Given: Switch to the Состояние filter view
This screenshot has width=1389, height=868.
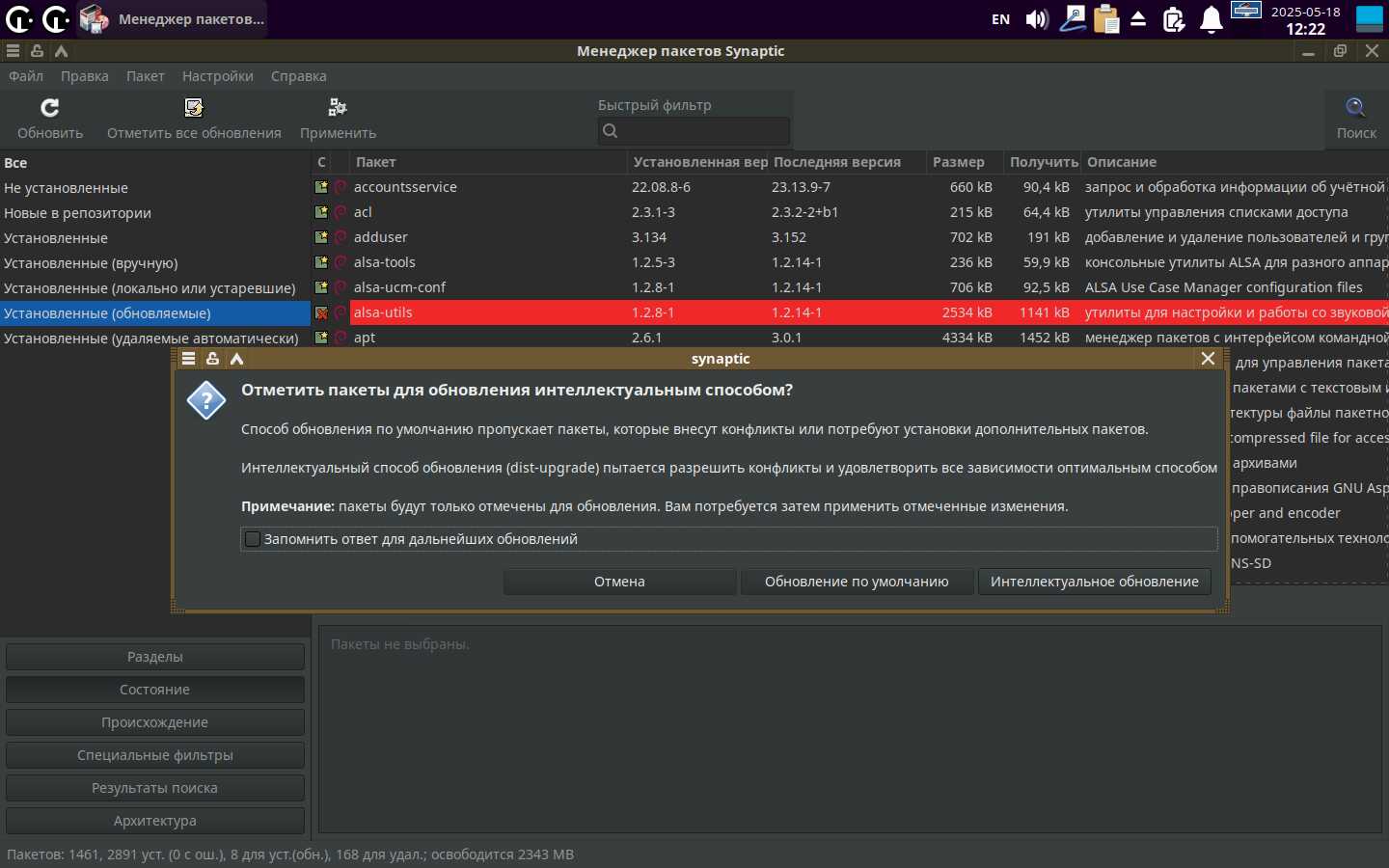Looking at the screenshot, I should 155,690.
